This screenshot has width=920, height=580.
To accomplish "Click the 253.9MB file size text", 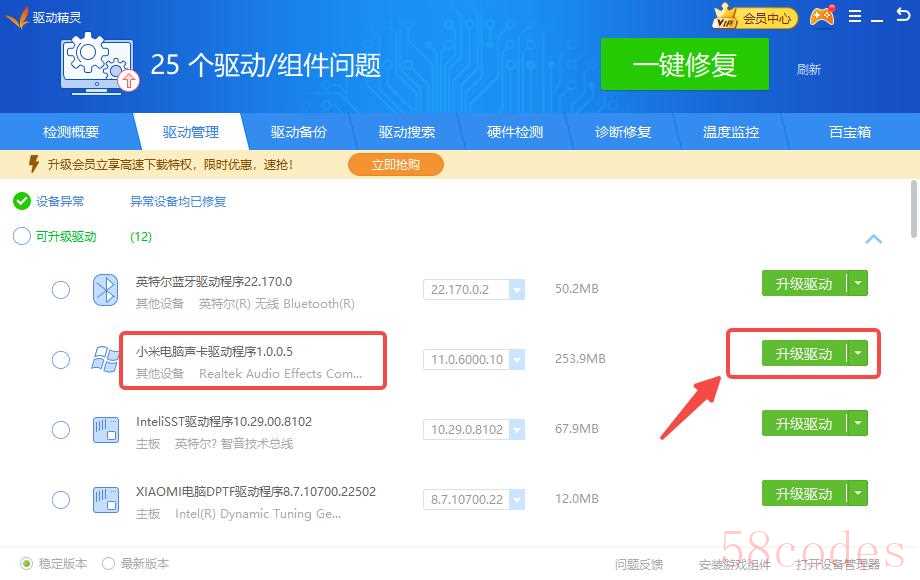I will pyautogui.click(x=580, y=358).
